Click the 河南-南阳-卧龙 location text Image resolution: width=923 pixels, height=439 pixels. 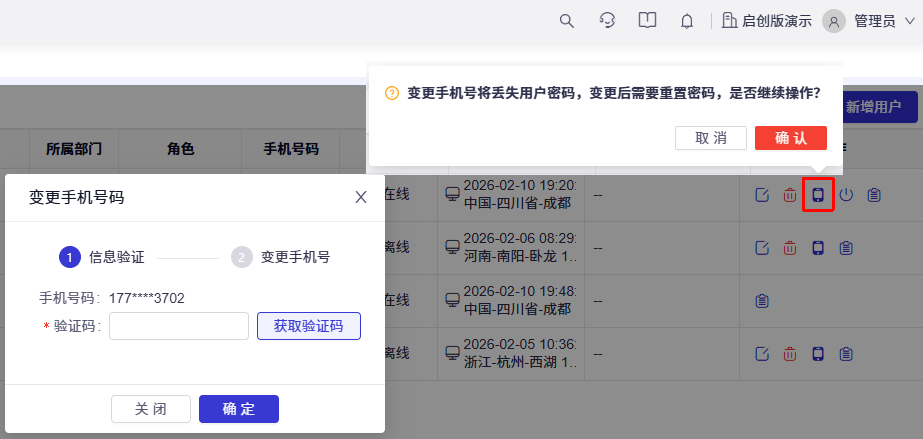click(520, 256)
